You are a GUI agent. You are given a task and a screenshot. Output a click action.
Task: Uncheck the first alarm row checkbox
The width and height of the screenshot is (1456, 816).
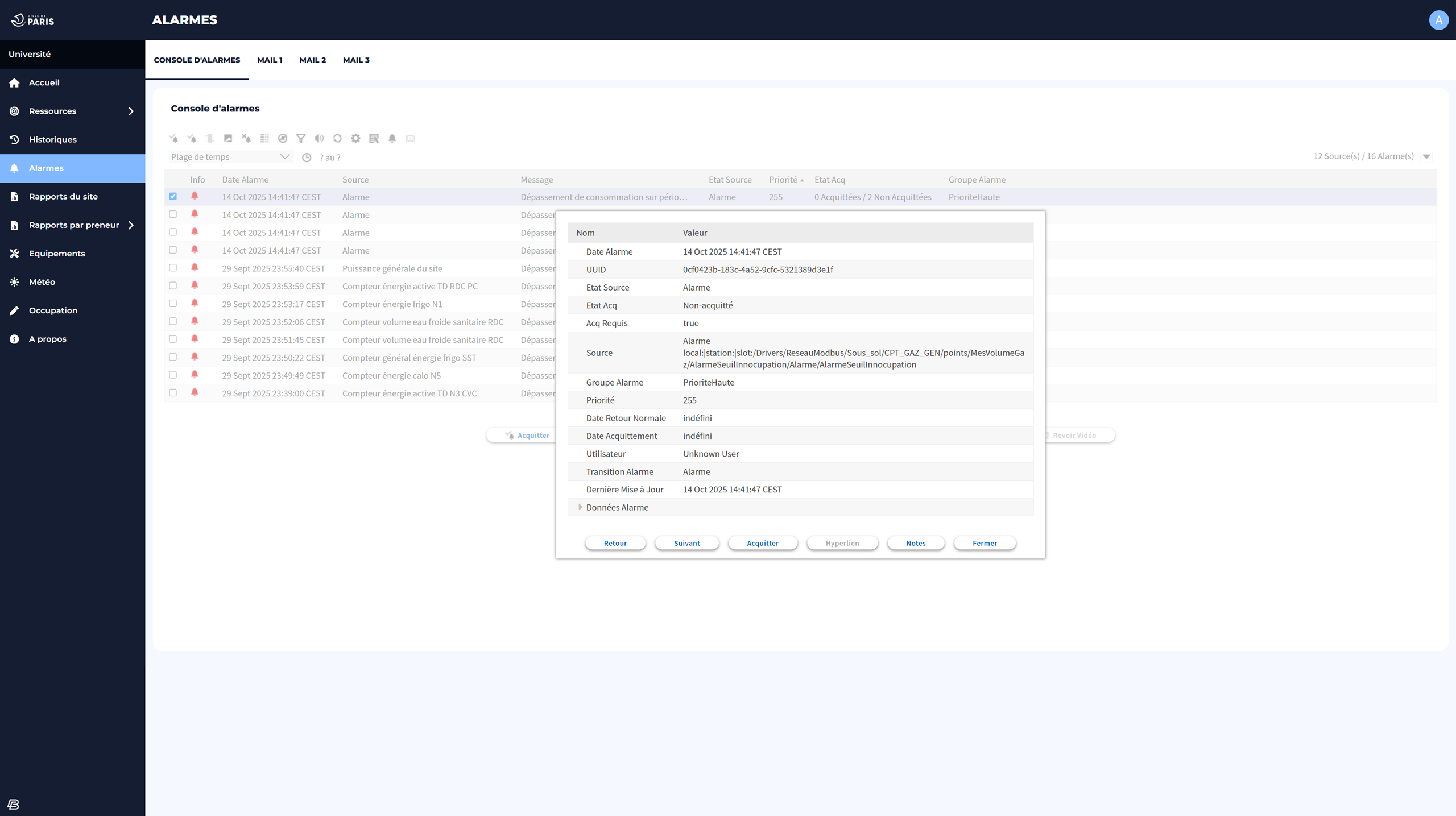173,196
